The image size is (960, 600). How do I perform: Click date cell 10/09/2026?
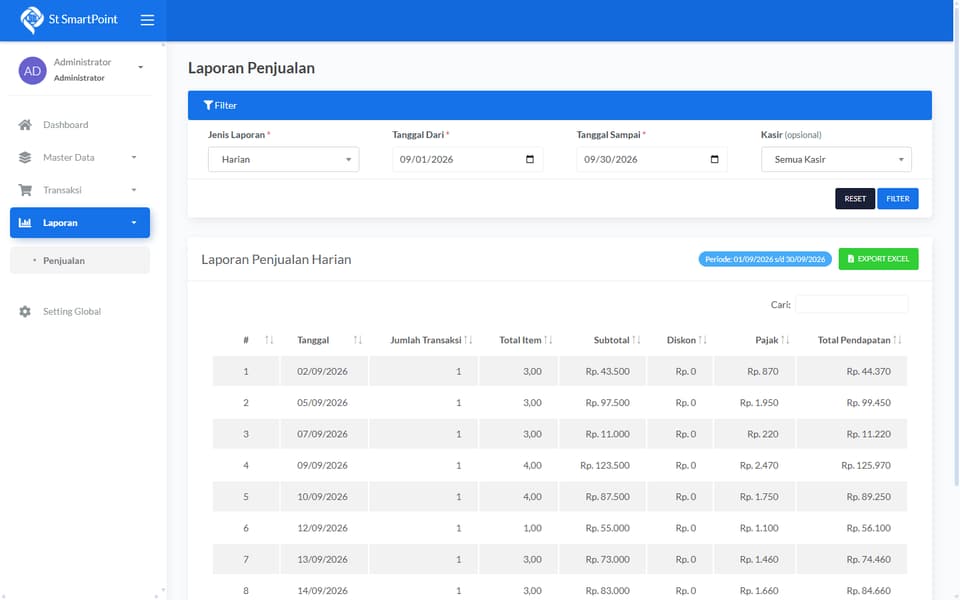(322, 497)
